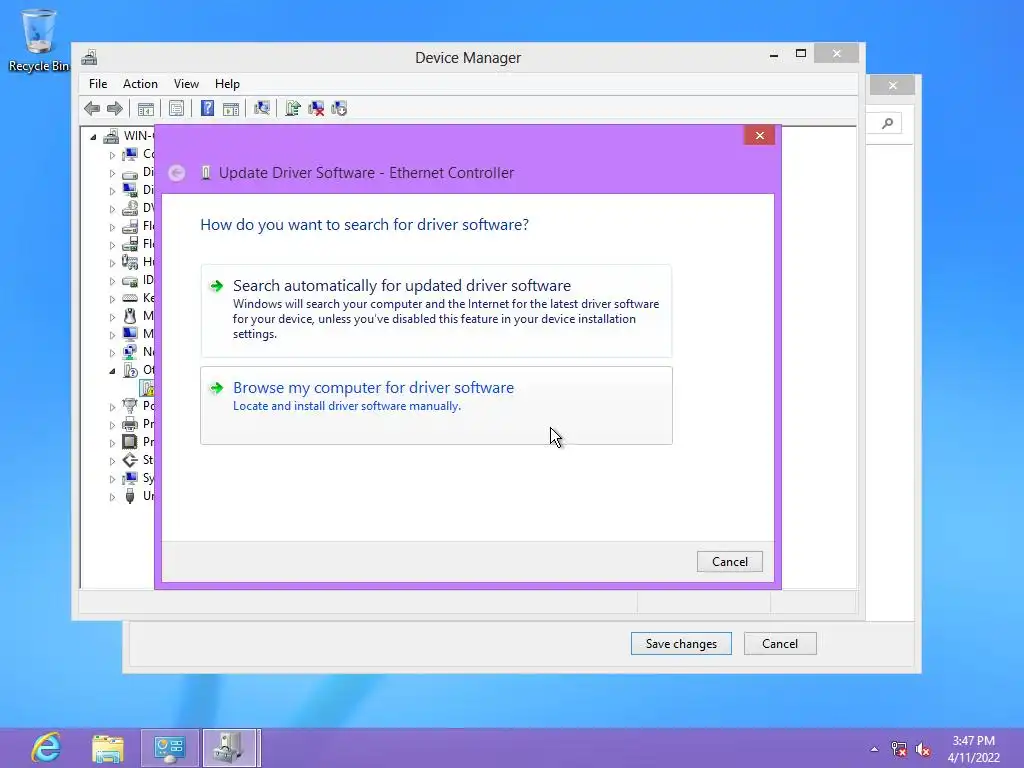Open the View menu
The image size is (1024, 768).
(186, 84)
